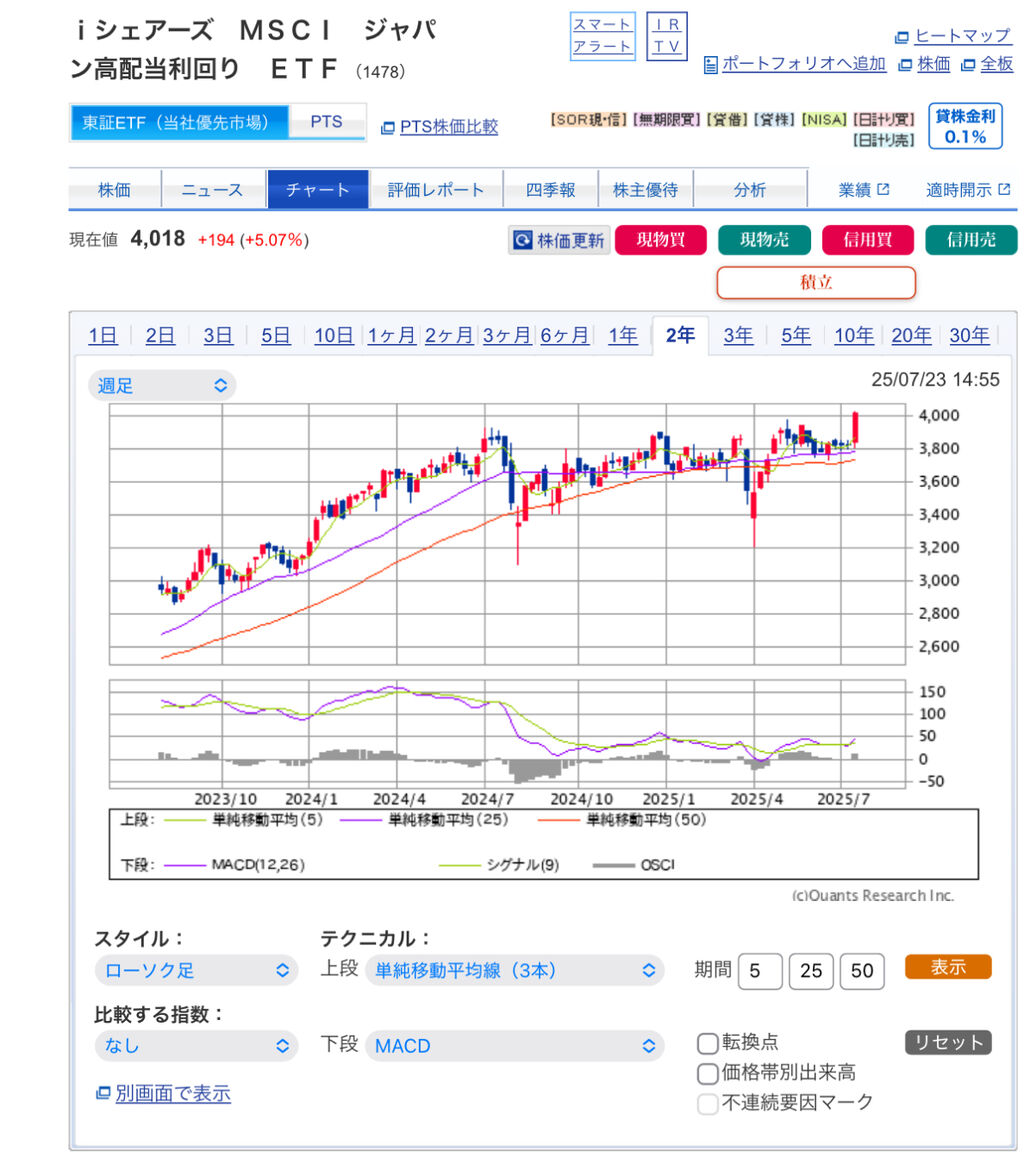Select the 東証ETF market tab
Viewport: 1024px width, 1152px height.
point(179,122)
